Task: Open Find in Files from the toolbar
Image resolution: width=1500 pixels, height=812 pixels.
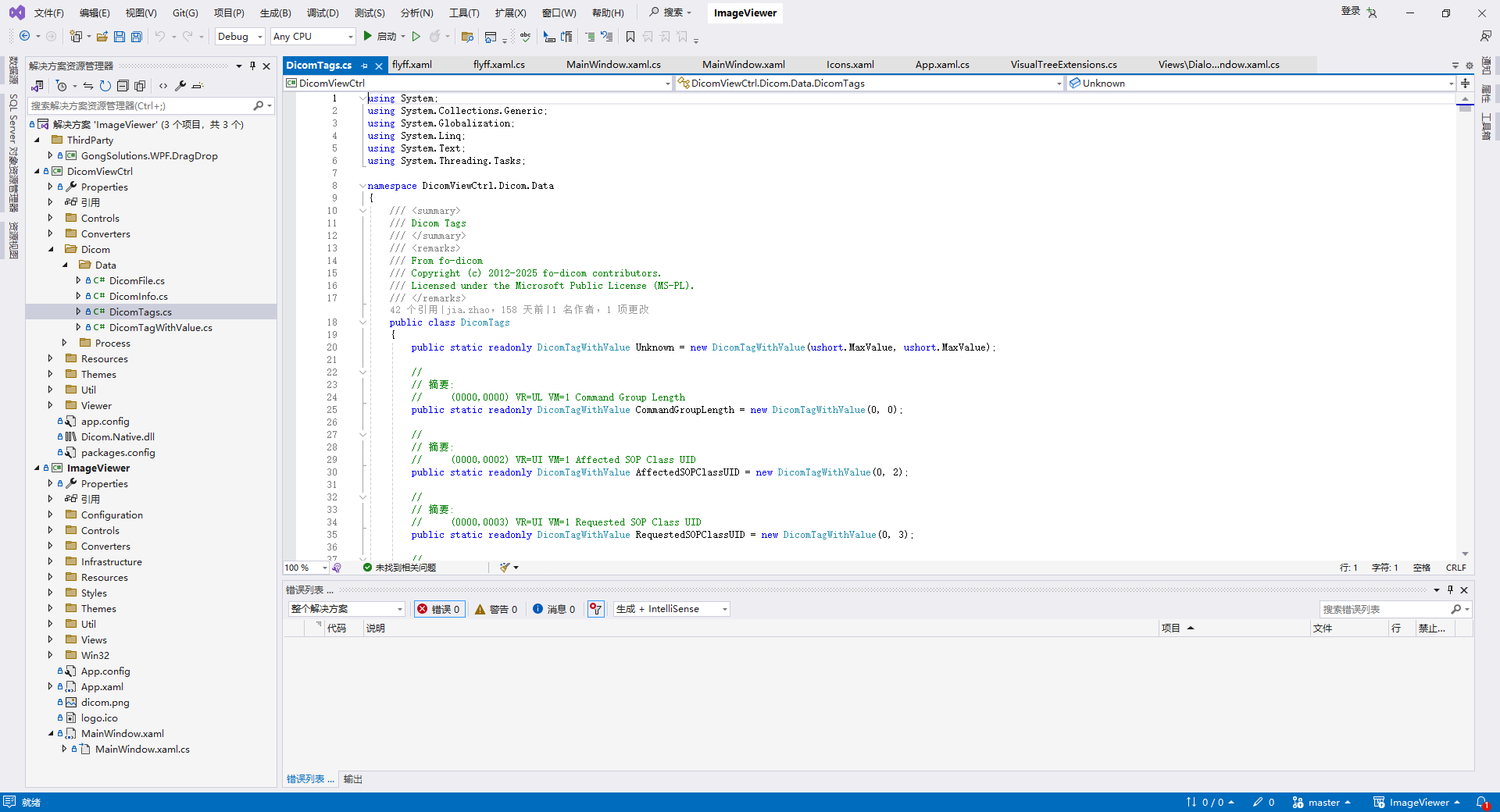Action: click(468, 37)
